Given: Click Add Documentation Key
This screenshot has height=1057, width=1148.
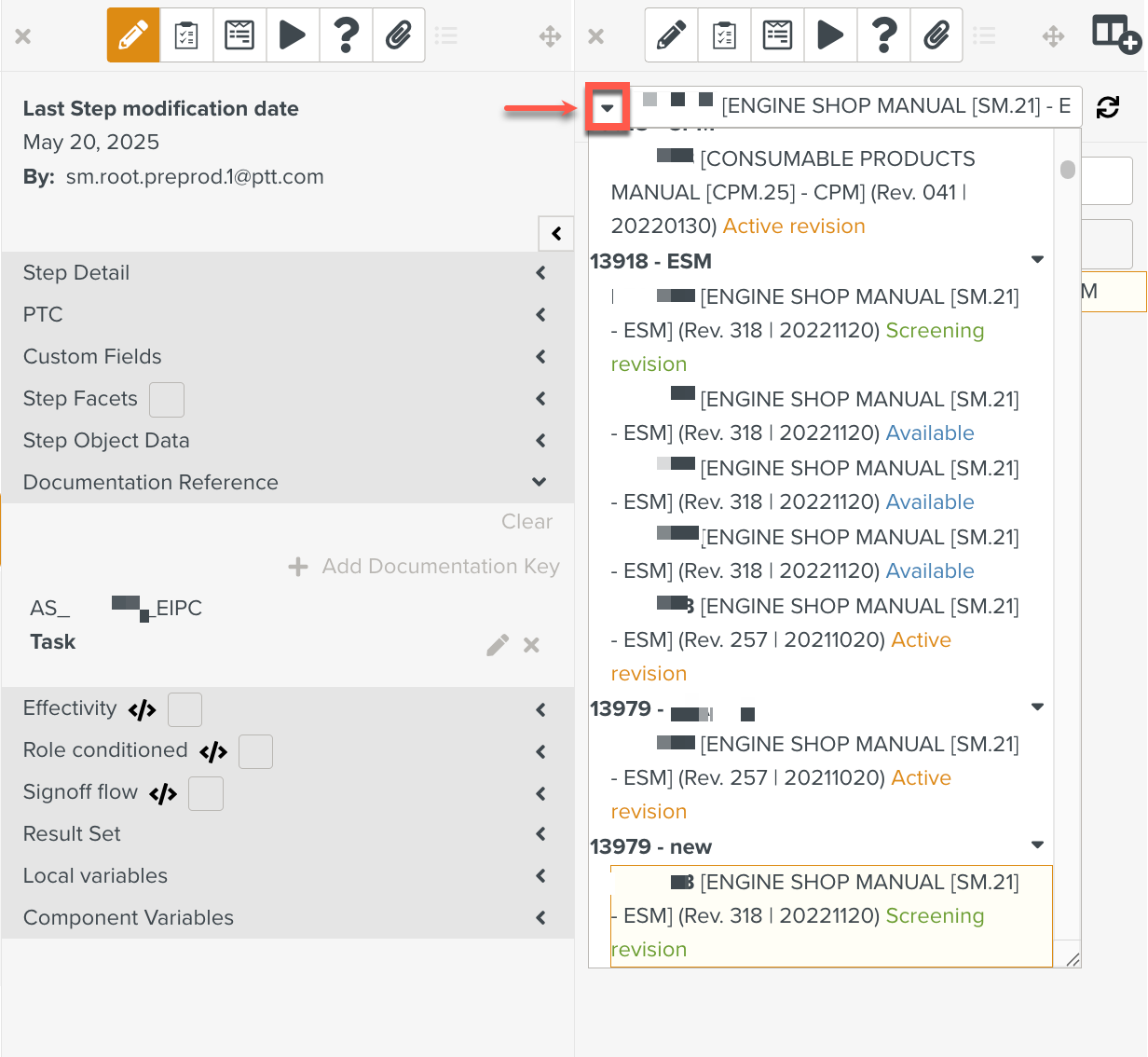Looking at the screenshot, I should click(425, 567).
